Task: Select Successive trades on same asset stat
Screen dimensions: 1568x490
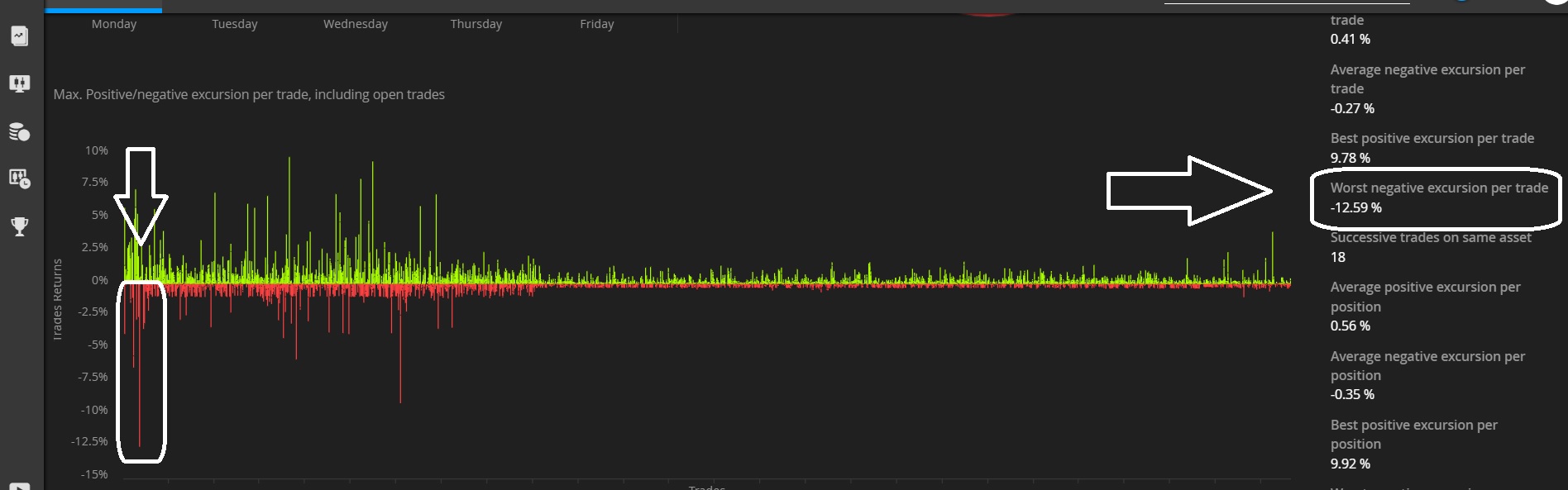Action: 1430,246
